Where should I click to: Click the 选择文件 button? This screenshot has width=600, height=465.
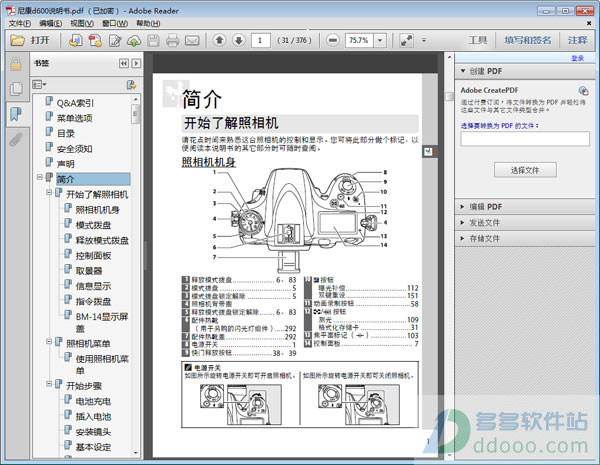[x=525, y=170]
